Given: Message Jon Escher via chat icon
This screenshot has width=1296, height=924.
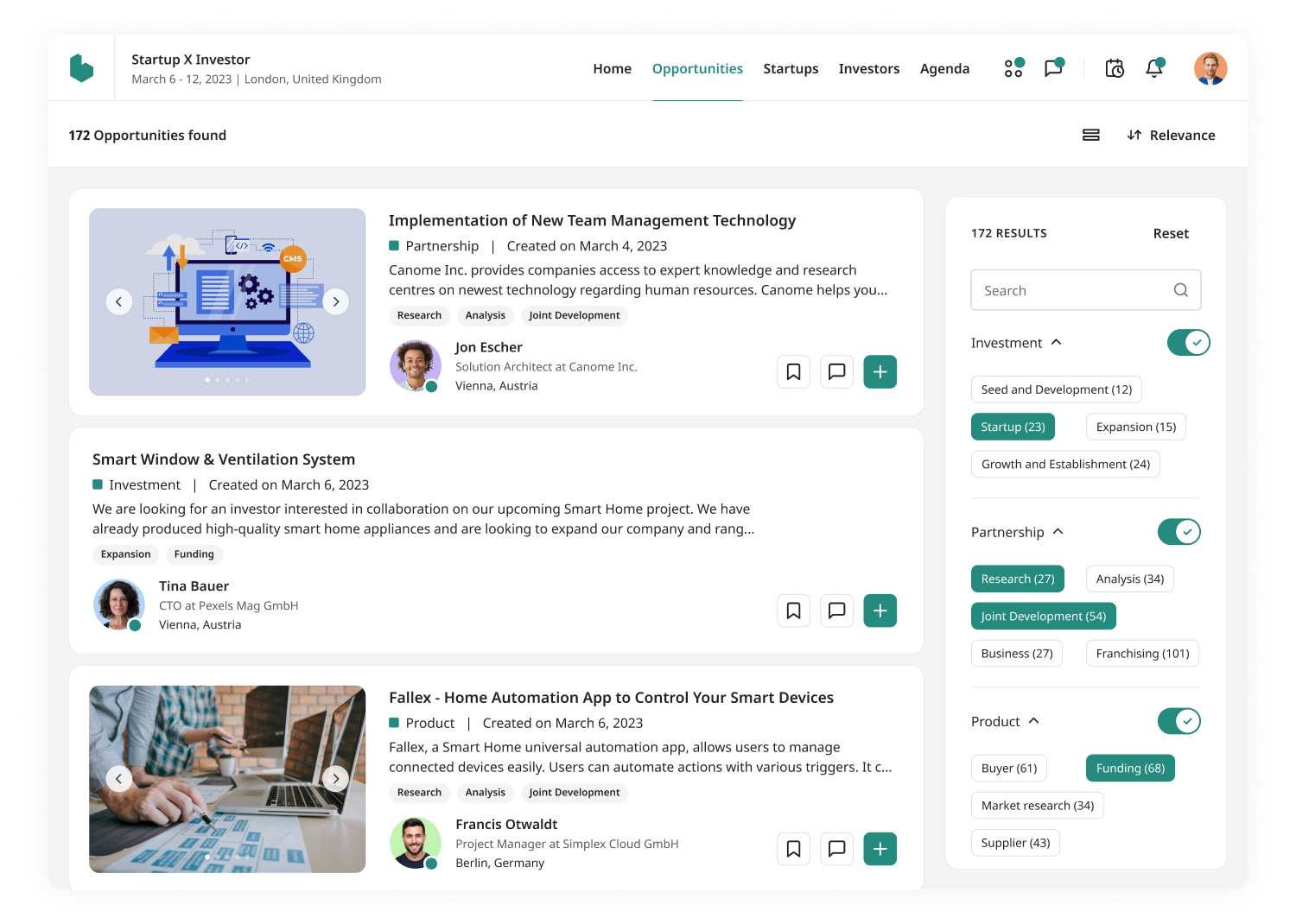Looking at the screenshot, I should 836,372.
